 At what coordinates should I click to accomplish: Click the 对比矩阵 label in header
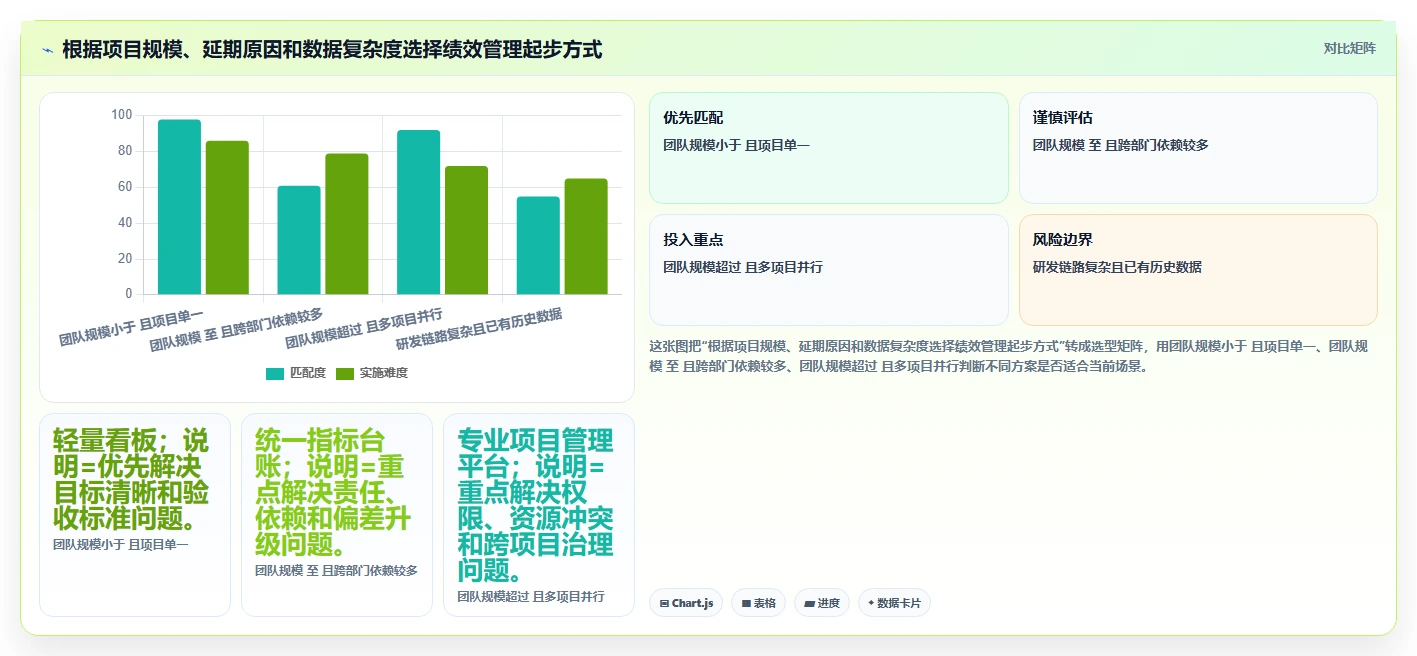(1349, 48)
